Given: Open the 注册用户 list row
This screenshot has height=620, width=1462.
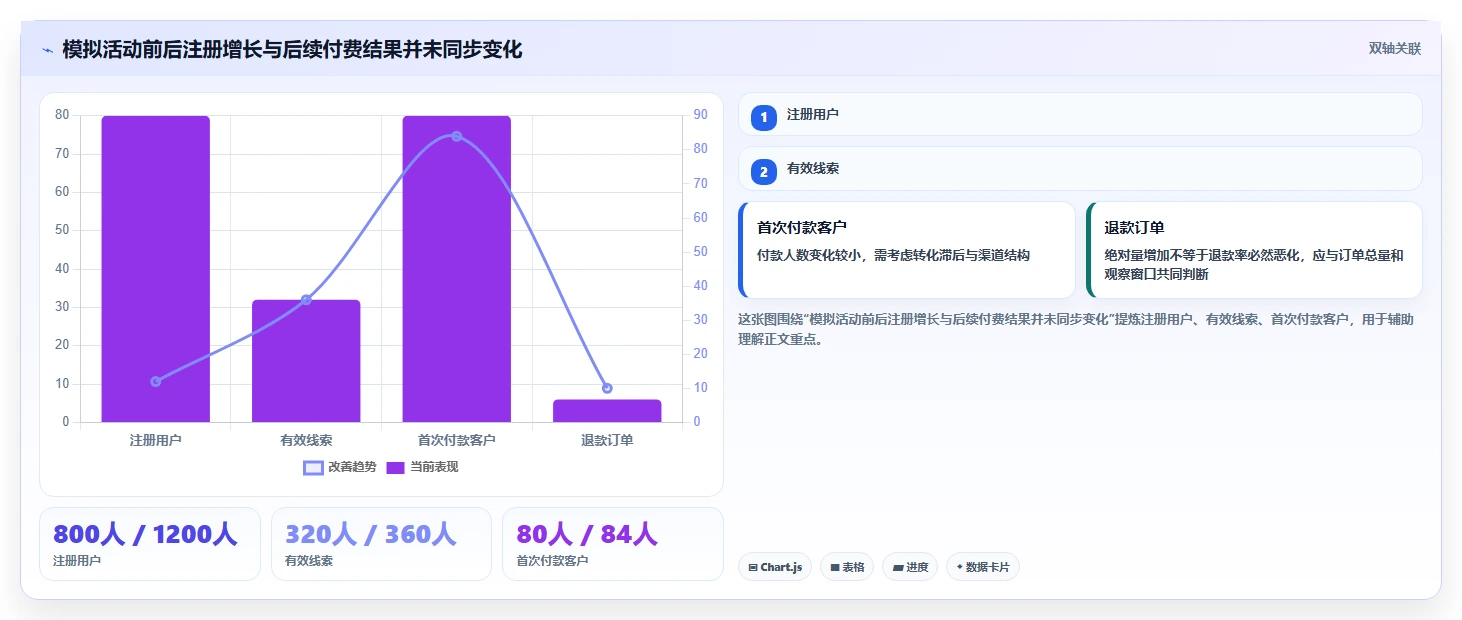Looking at the screenshot, I should coord(1080,114).
